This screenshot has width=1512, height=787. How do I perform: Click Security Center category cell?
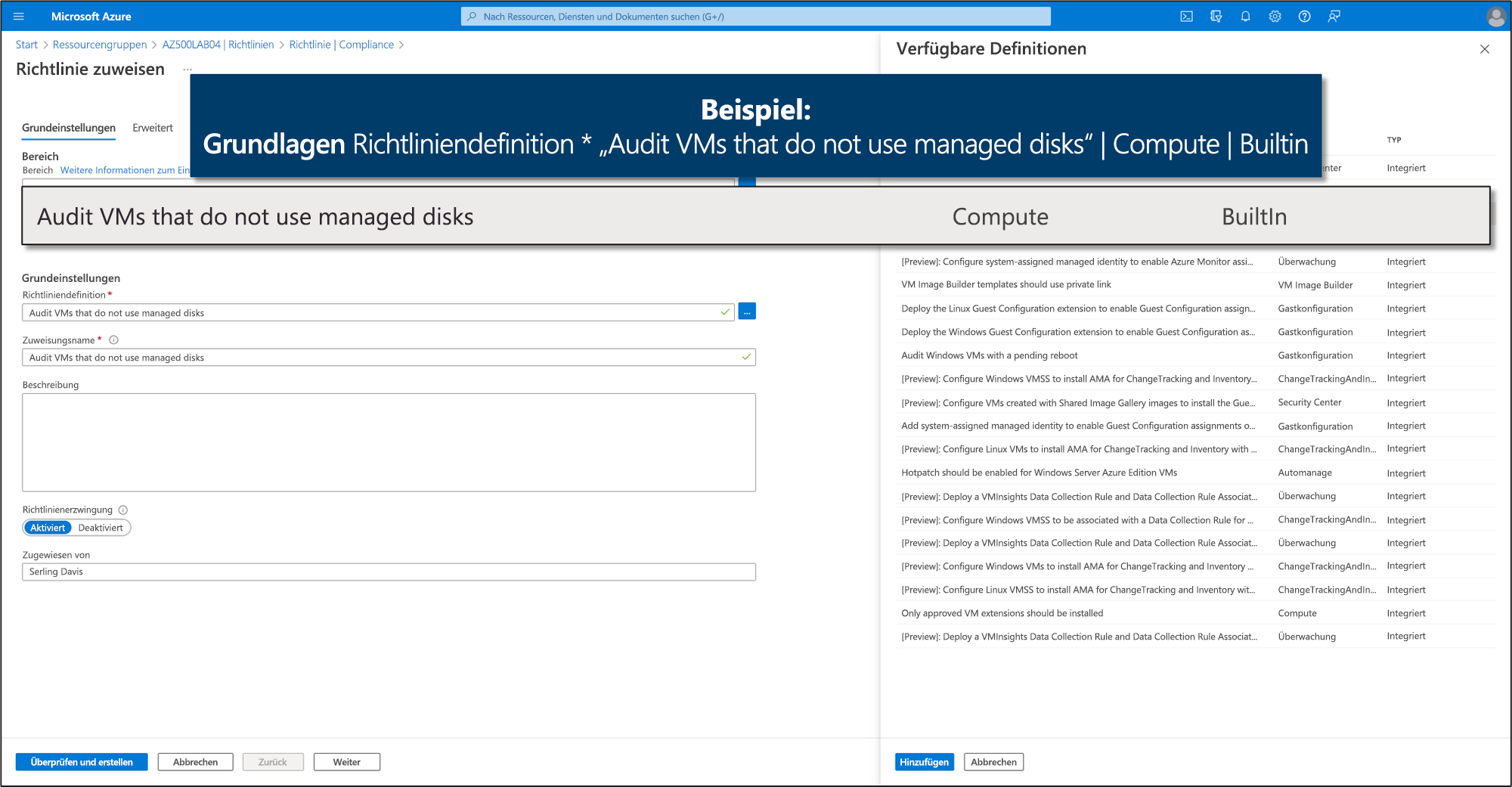pyautogui.click(x=1309, y=402)
